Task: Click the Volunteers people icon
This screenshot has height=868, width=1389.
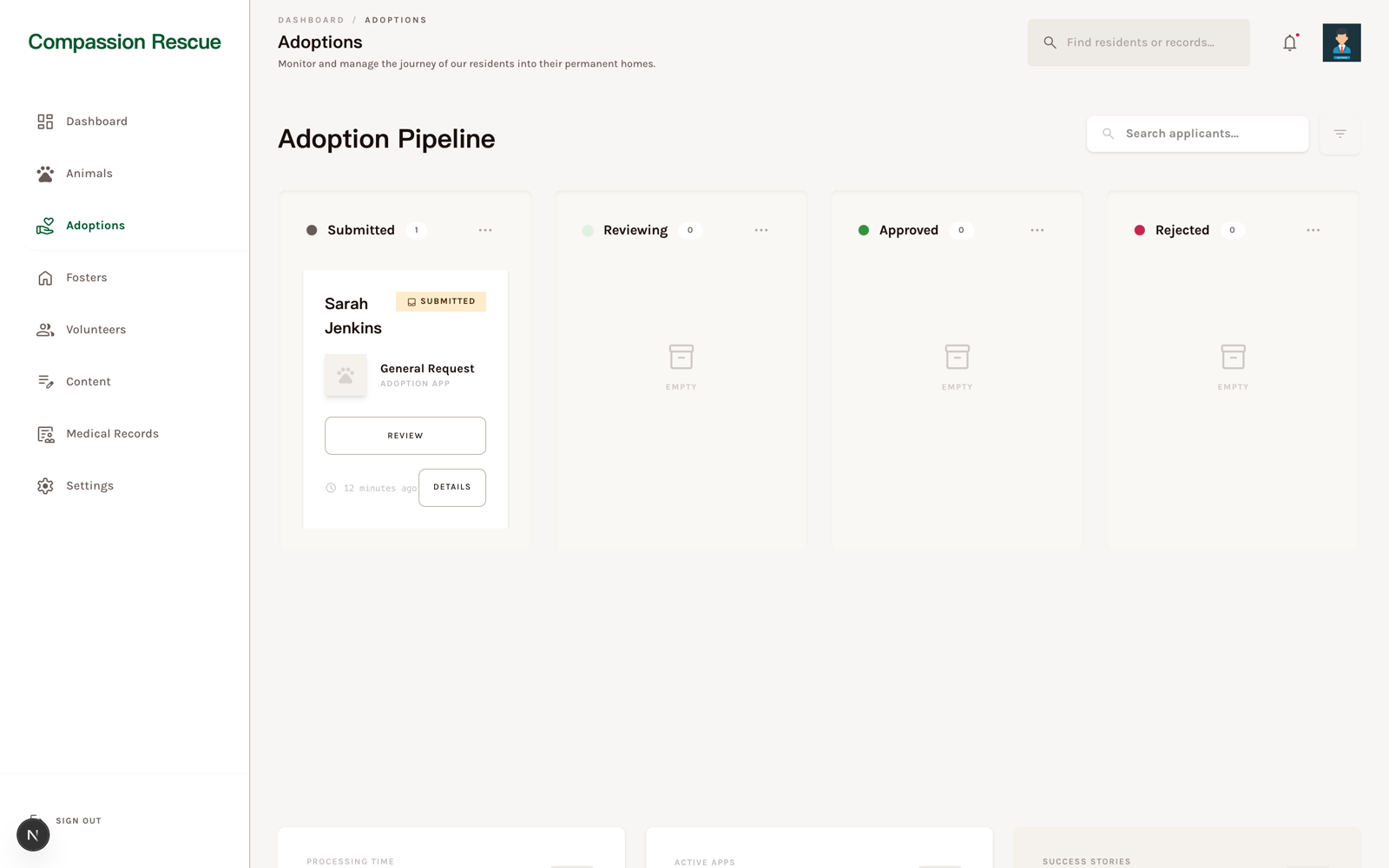Action: (45, 330)
